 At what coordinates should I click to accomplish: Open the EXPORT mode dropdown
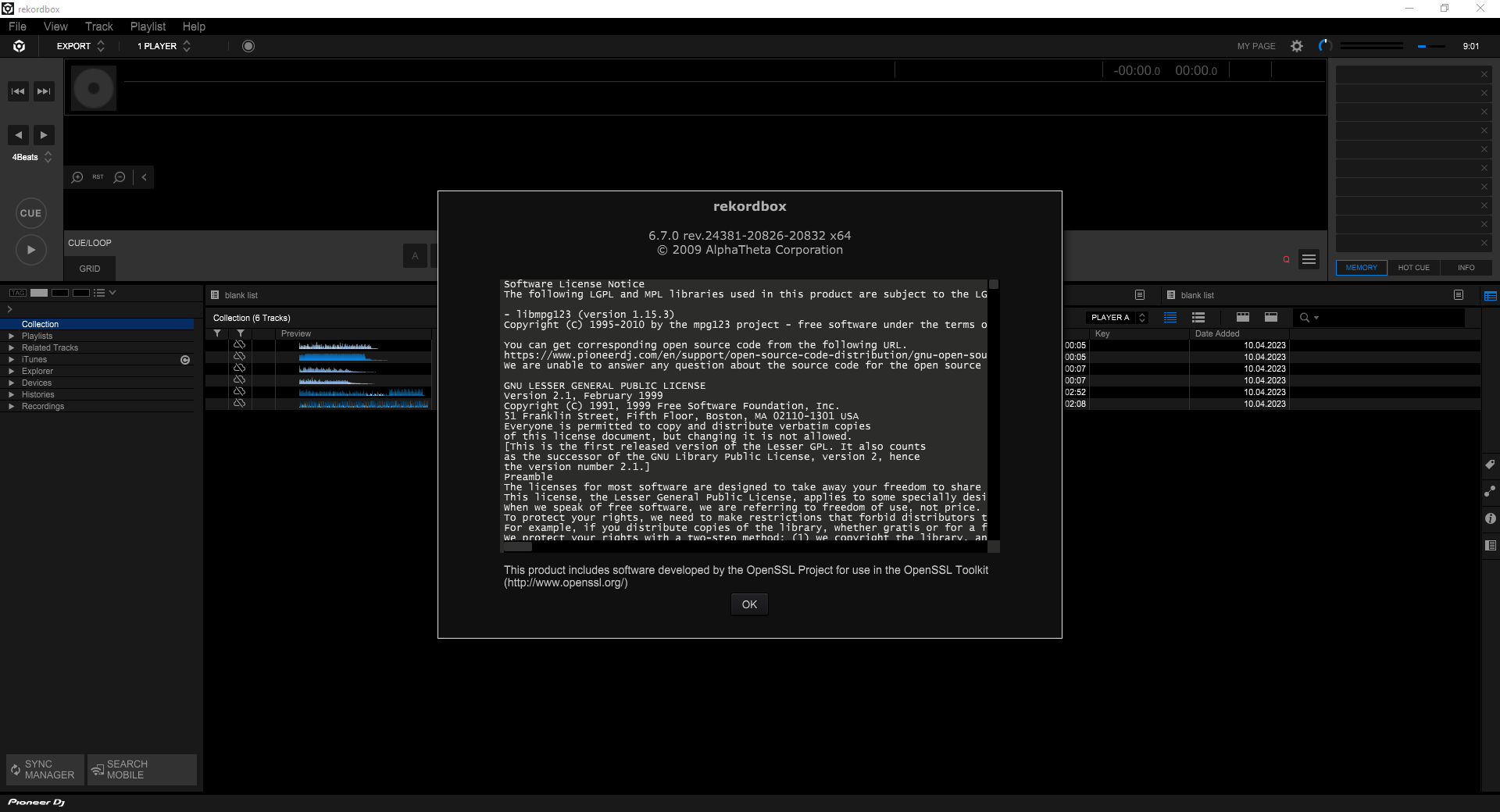click(80, 46)
